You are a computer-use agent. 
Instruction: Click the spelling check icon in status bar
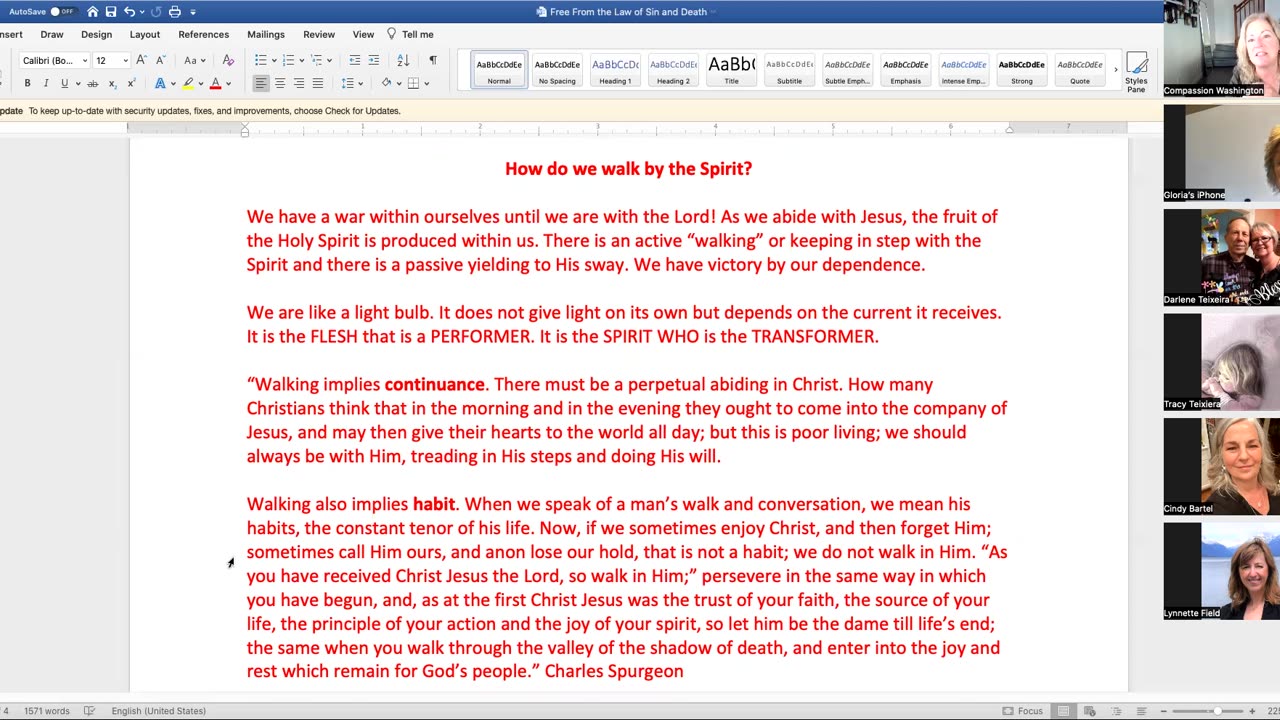(x=89, y=711)
